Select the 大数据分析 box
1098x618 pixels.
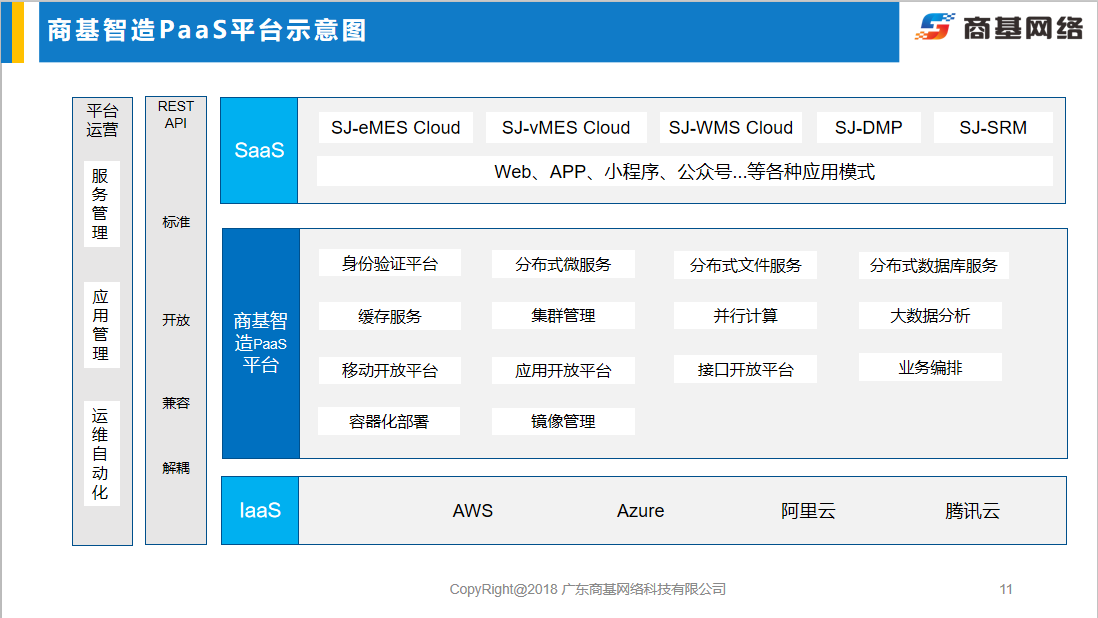[x=930, y=316]
